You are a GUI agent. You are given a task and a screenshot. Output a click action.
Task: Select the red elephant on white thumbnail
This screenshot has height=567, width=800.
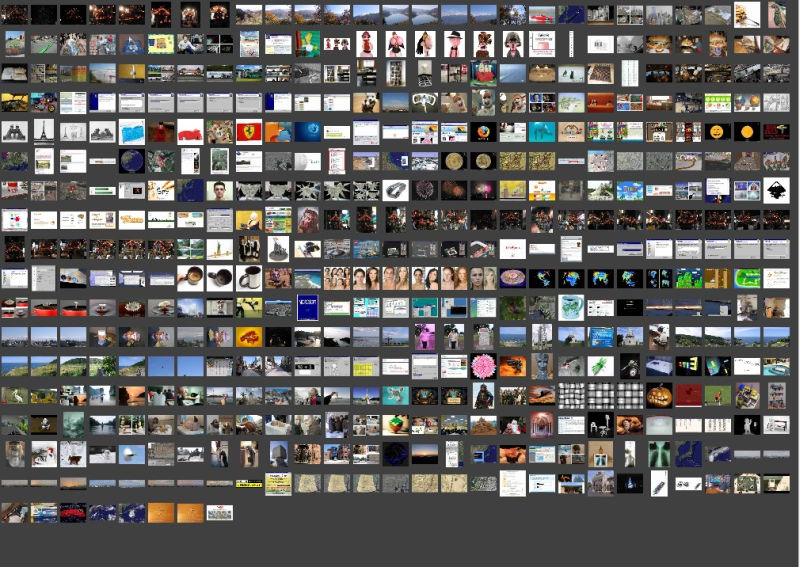tap(190, 132)
